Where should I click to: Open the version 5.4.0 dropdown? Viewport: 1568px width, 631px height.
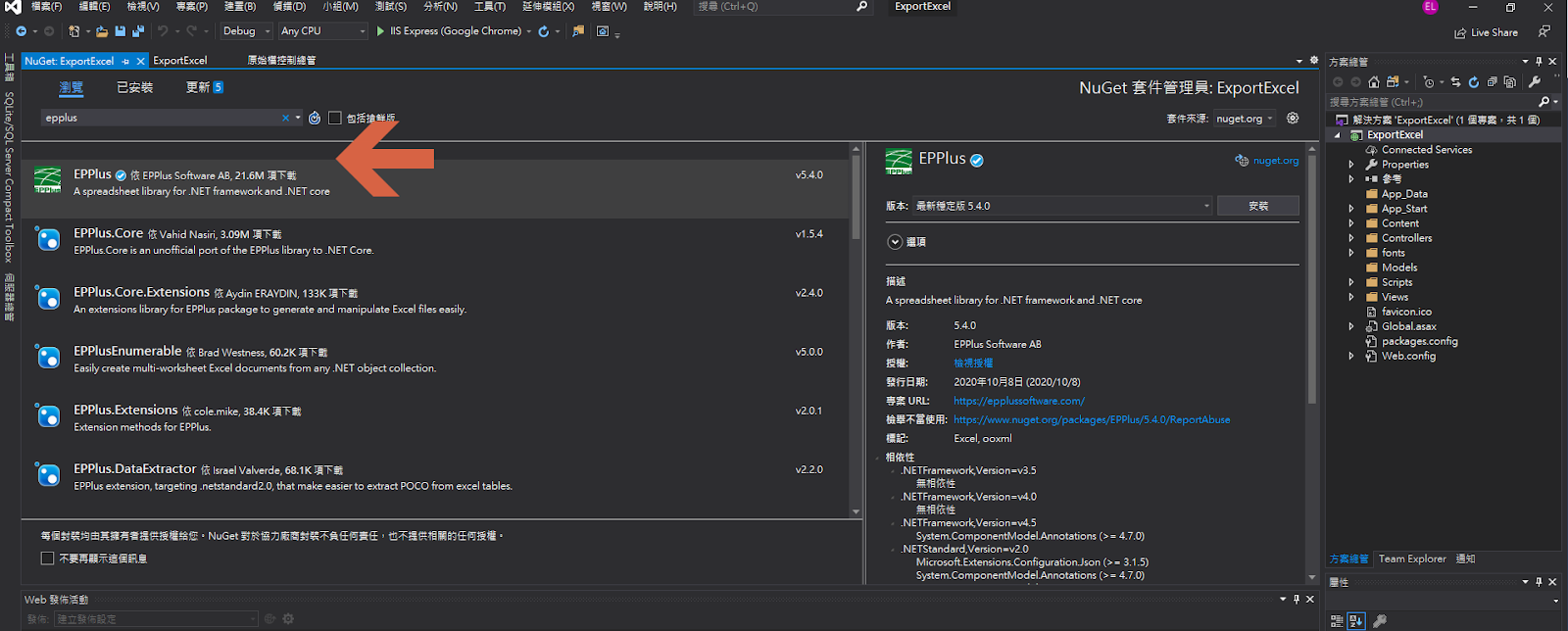[1062, 206]
